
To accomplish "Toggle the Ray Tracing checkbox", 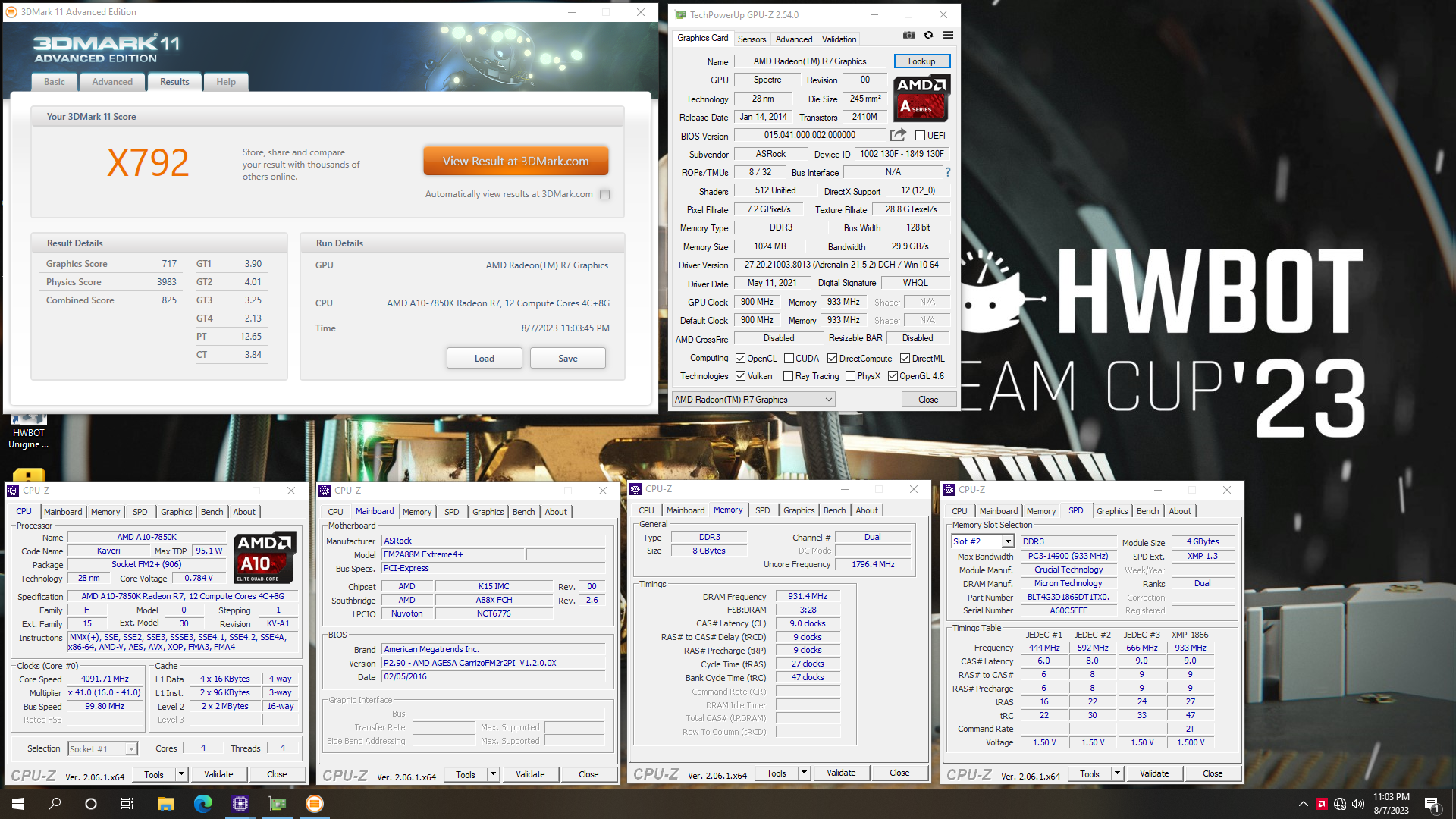I will click(788, 376).
